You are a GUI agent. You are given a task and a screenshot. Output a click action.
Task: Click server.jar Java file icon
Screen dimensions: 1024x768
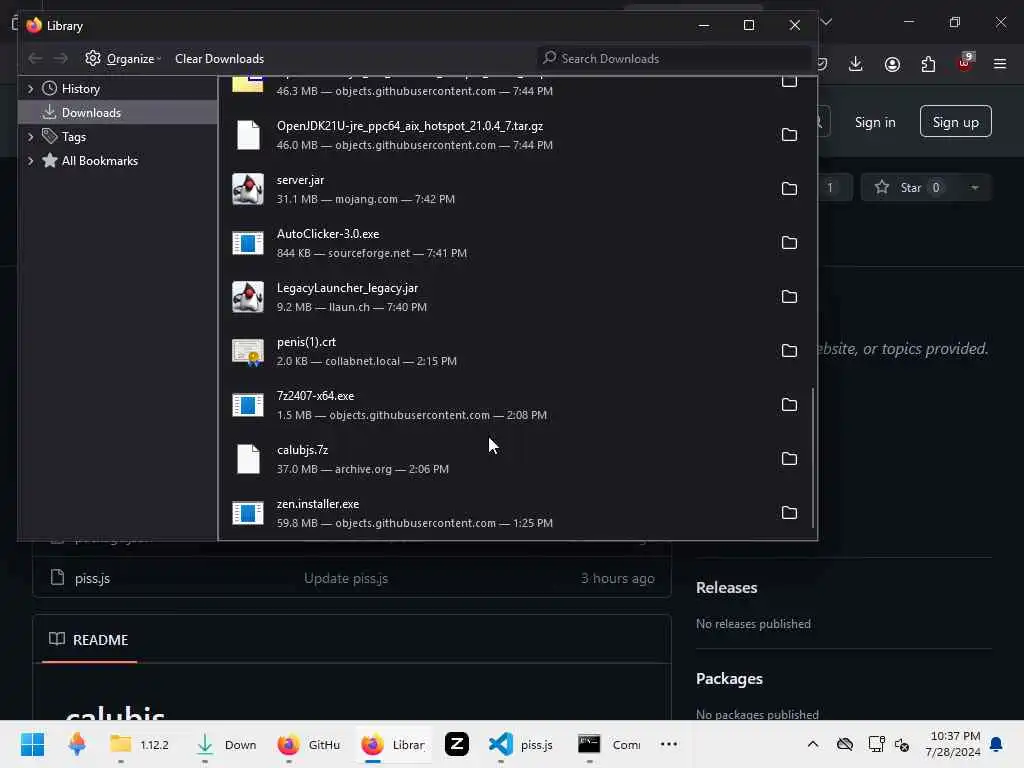click(248, 189)
